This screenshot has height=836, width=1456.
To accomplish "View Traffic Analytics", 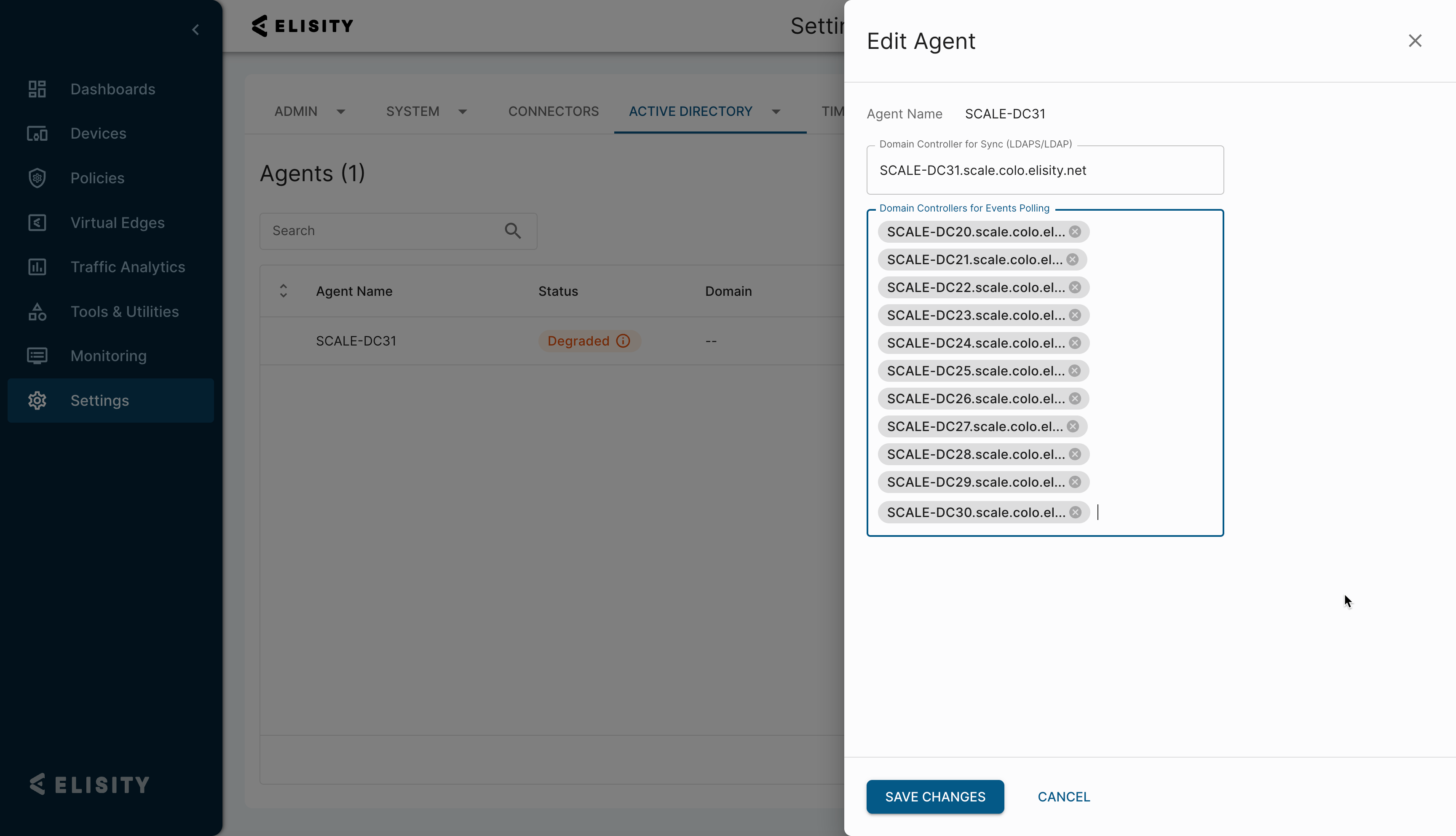I will point(127,267).
